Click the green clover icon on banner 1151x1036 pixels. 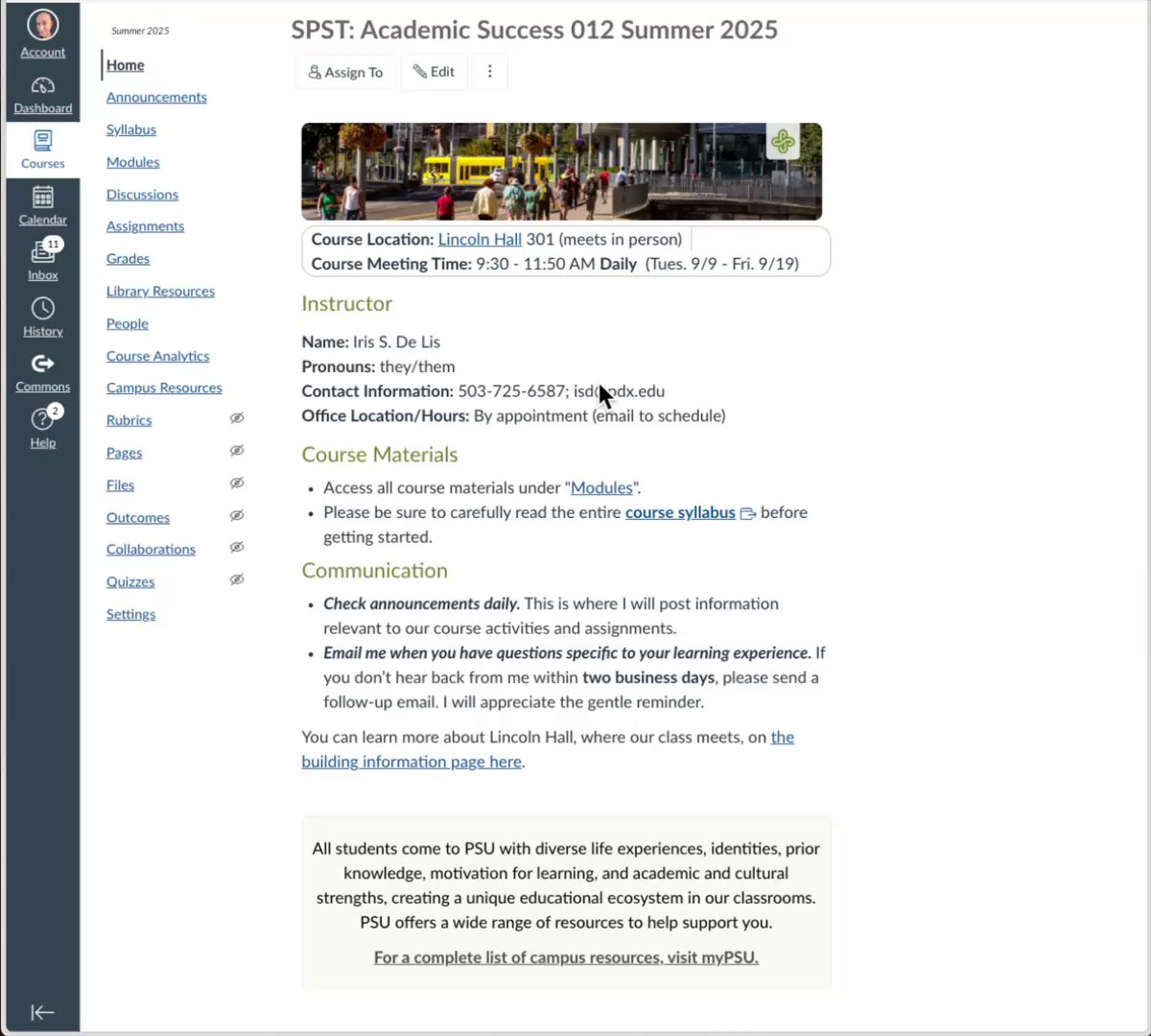783,143
